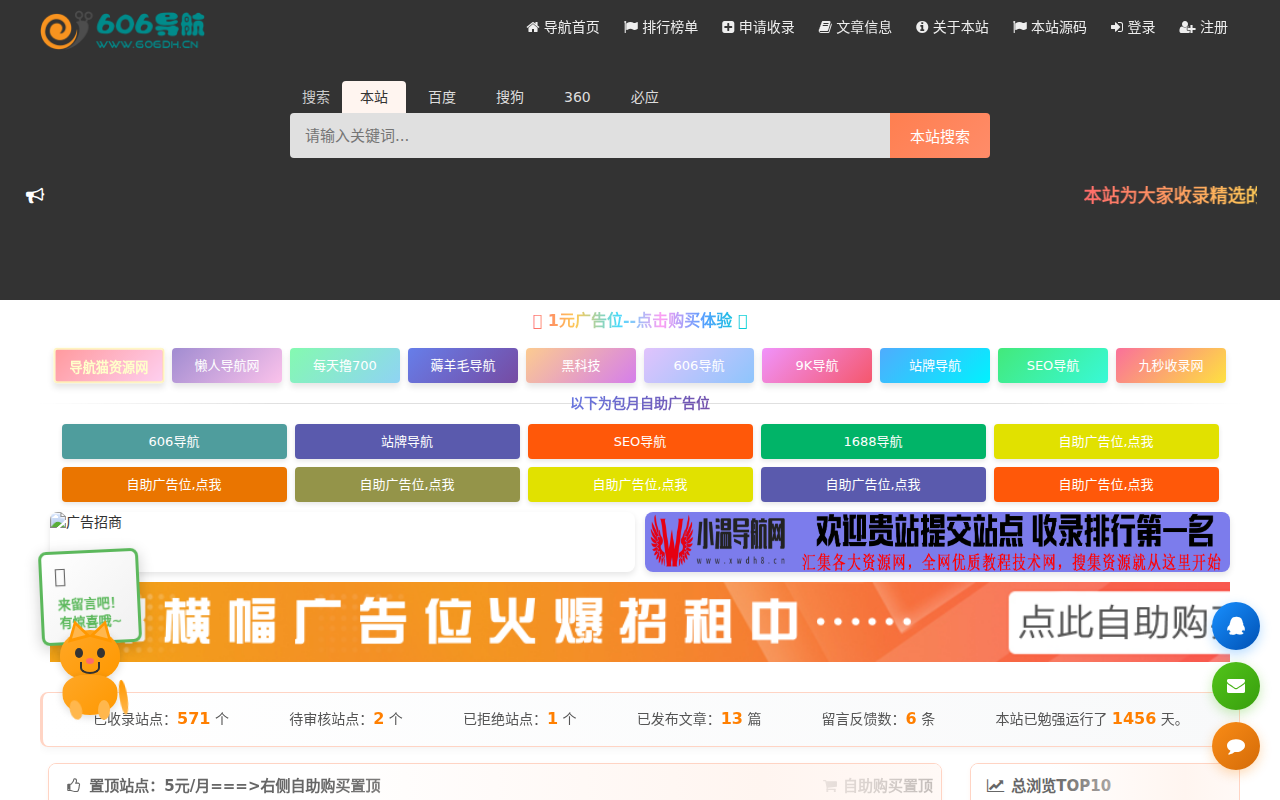Click the 申请收录 plus icon
Screen dimensions: 1280x800
(727, 27)
